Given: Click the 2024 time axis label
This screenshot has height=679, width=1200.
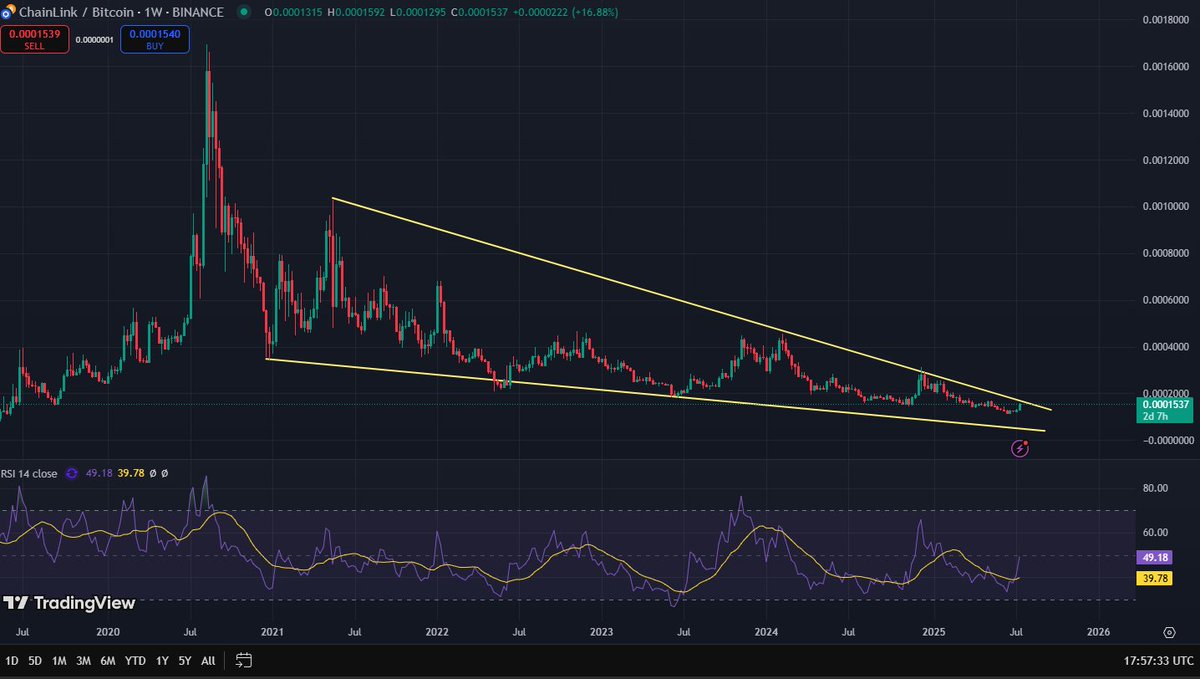Looking at the screenshot, I should pyautogui.click(x=767, y=632).
